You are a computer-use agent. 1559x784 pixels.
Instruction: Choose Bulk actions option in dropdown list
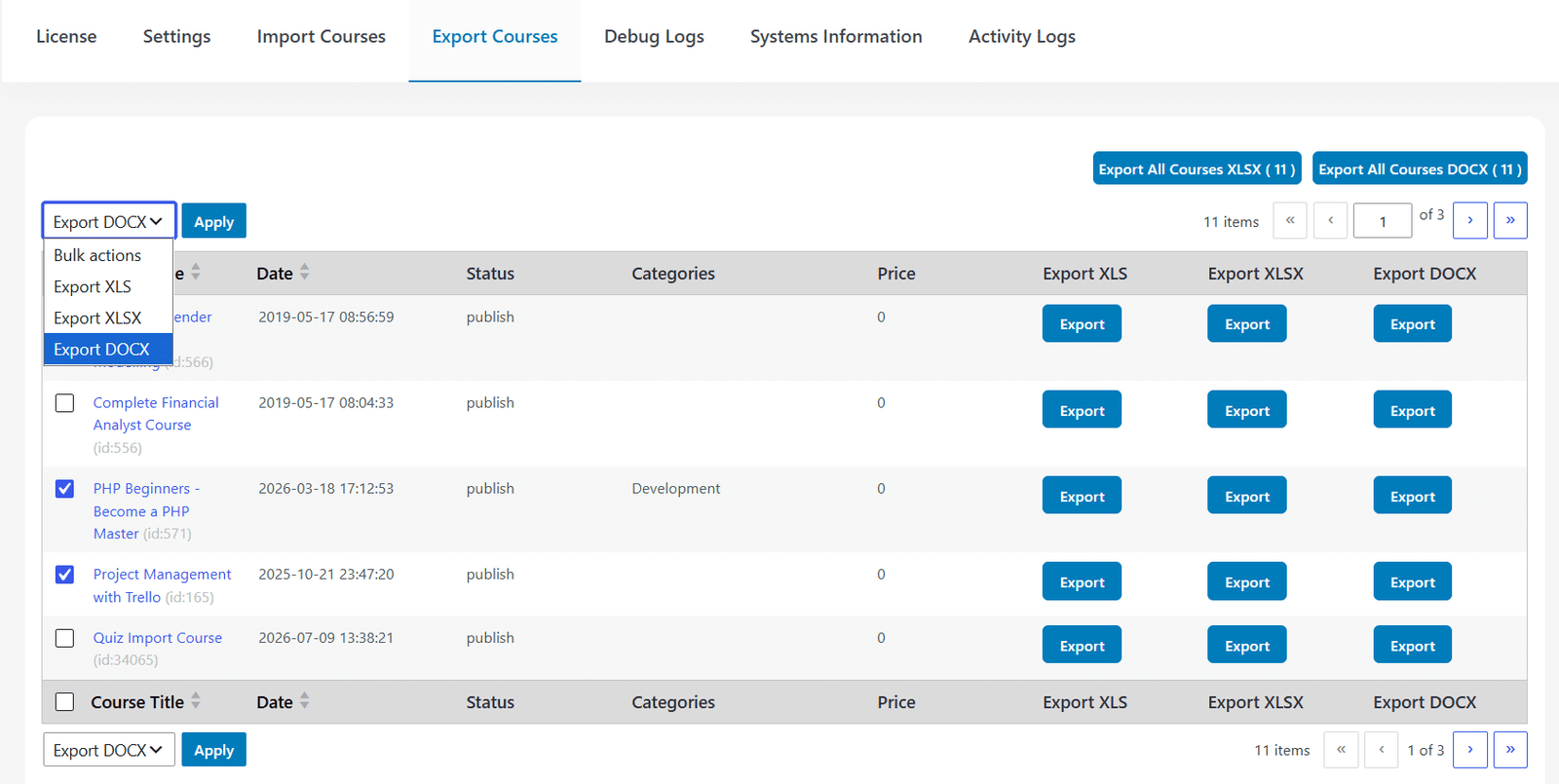[108, 255]
